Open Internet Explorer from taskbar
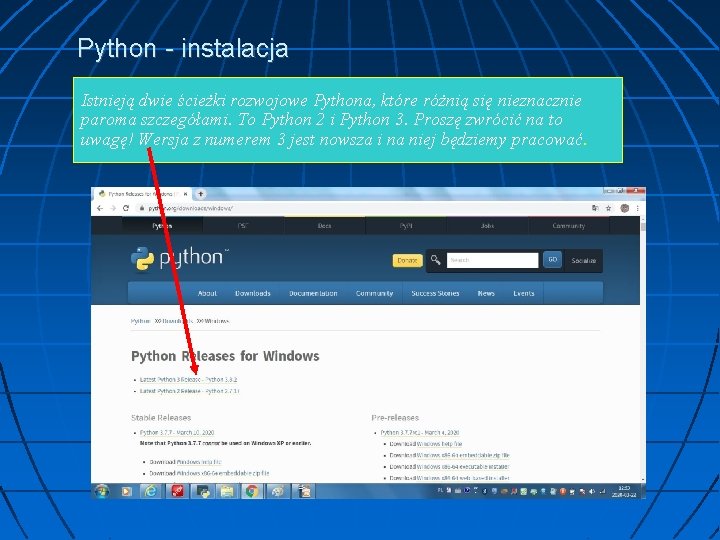The height and width of the screenshot is (540, 720). [151, 491]
